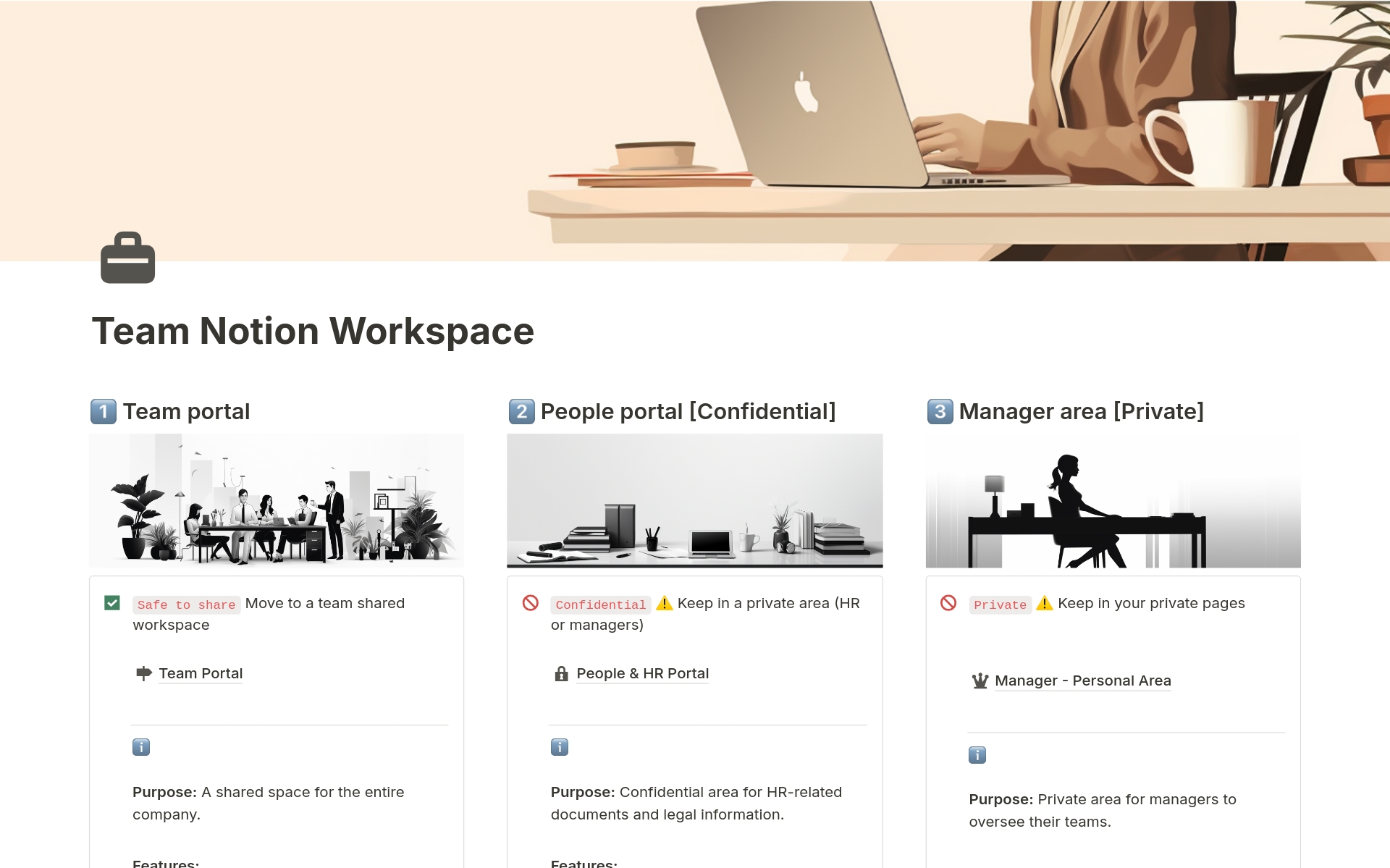Viewport: 1390px width, 868px height.
Task: Toggle the red no-entry icon on Manager area
Action: point(948,603)
